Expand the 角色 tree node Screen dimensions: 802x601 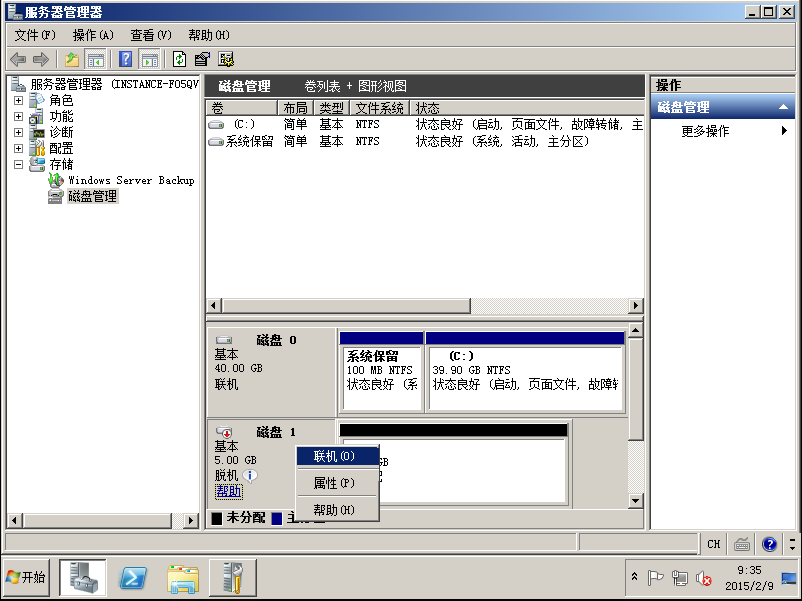pos(18,101)
